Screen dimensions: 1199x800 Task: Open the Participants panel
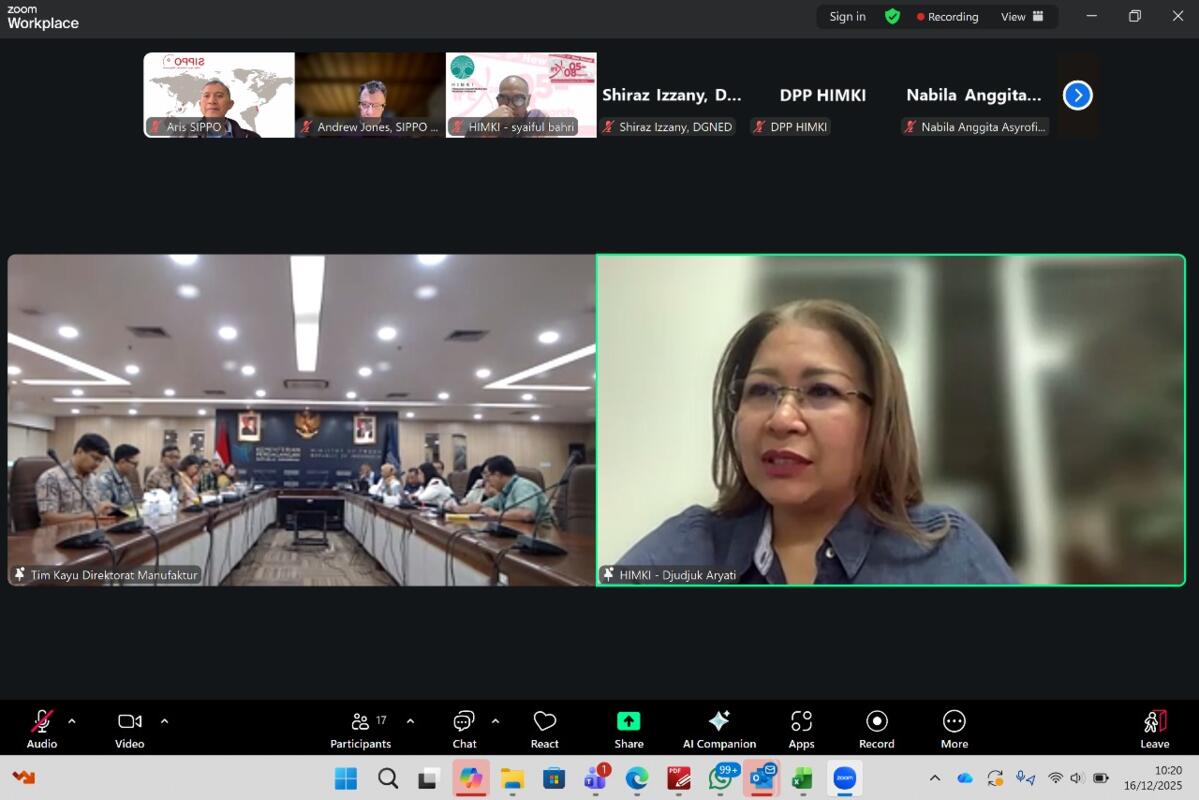click(360, 729)
